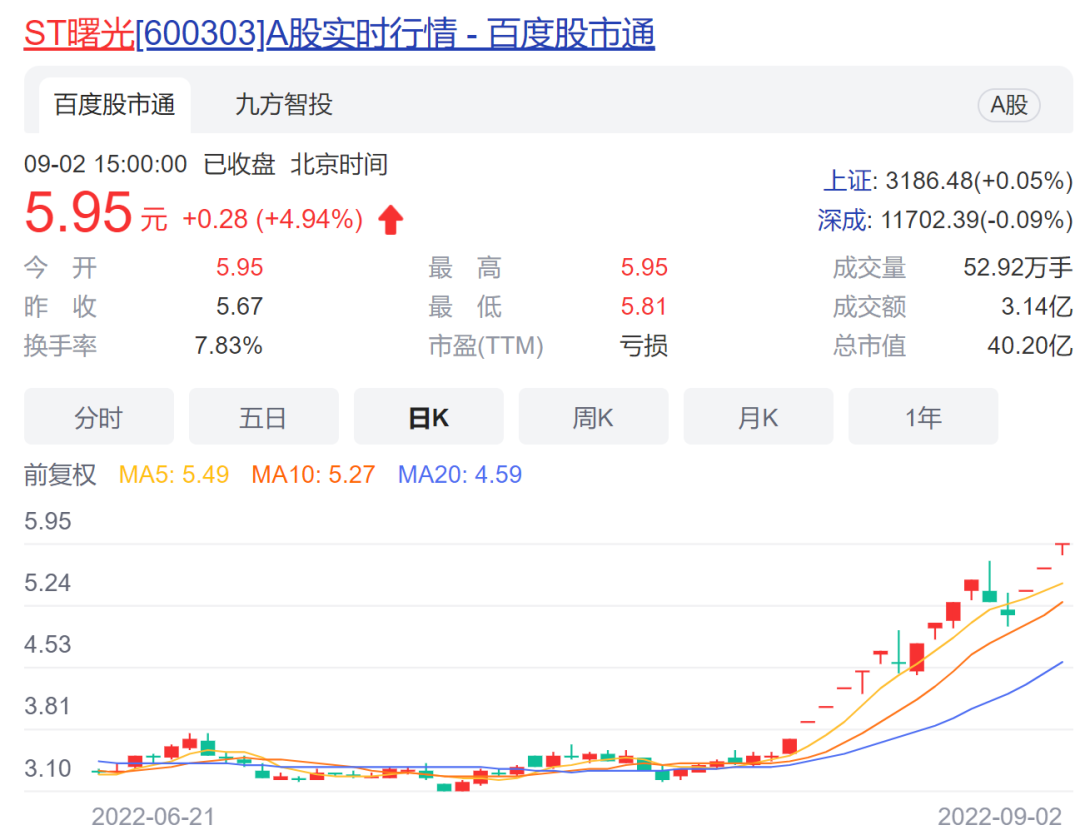The width and height of the screenshot is (1080, 835).
Task: Toggle the MA20 moving average line
Action: coord(459,474)
